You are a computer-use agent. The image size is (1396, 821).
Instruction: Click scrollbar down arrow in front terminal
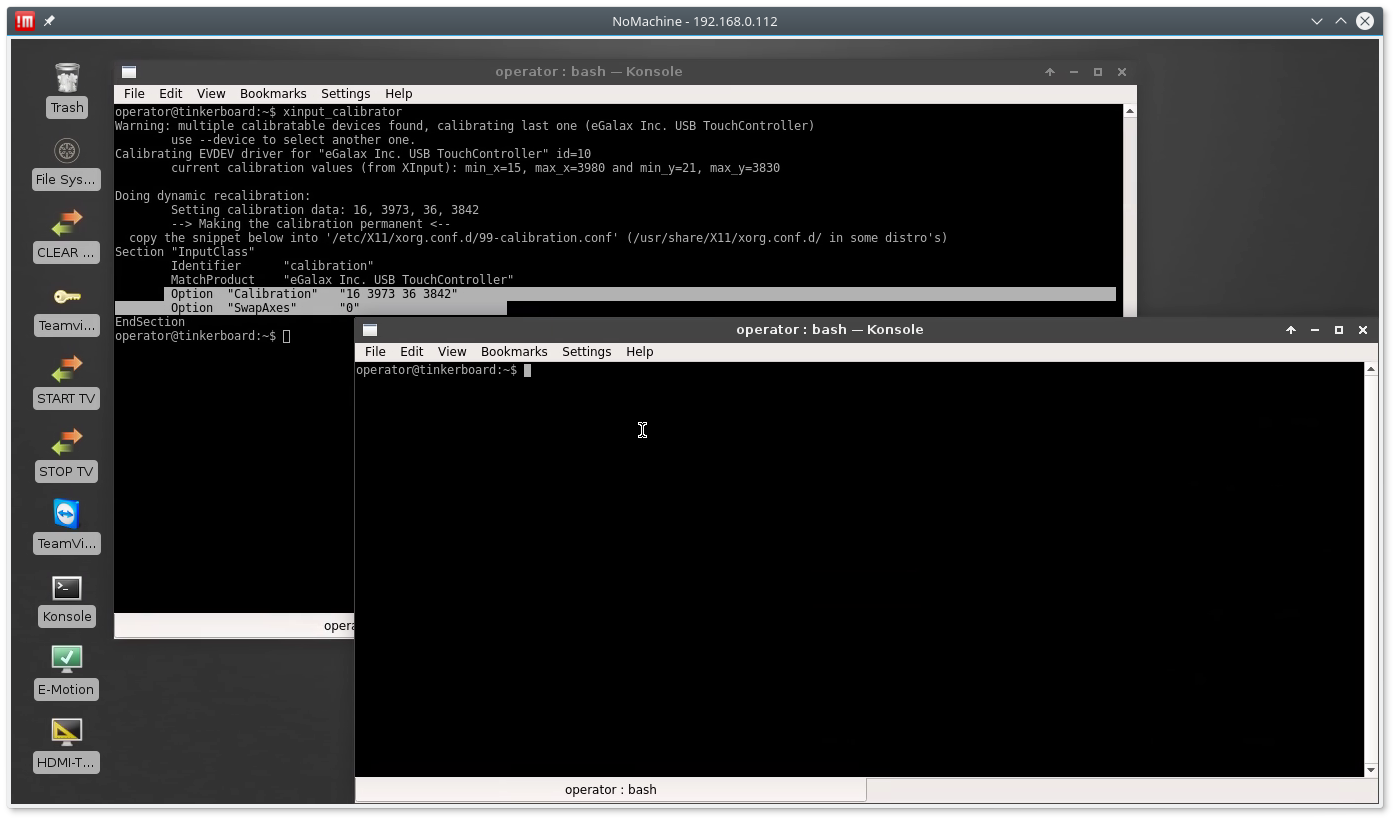click(x=1370, y=769)
